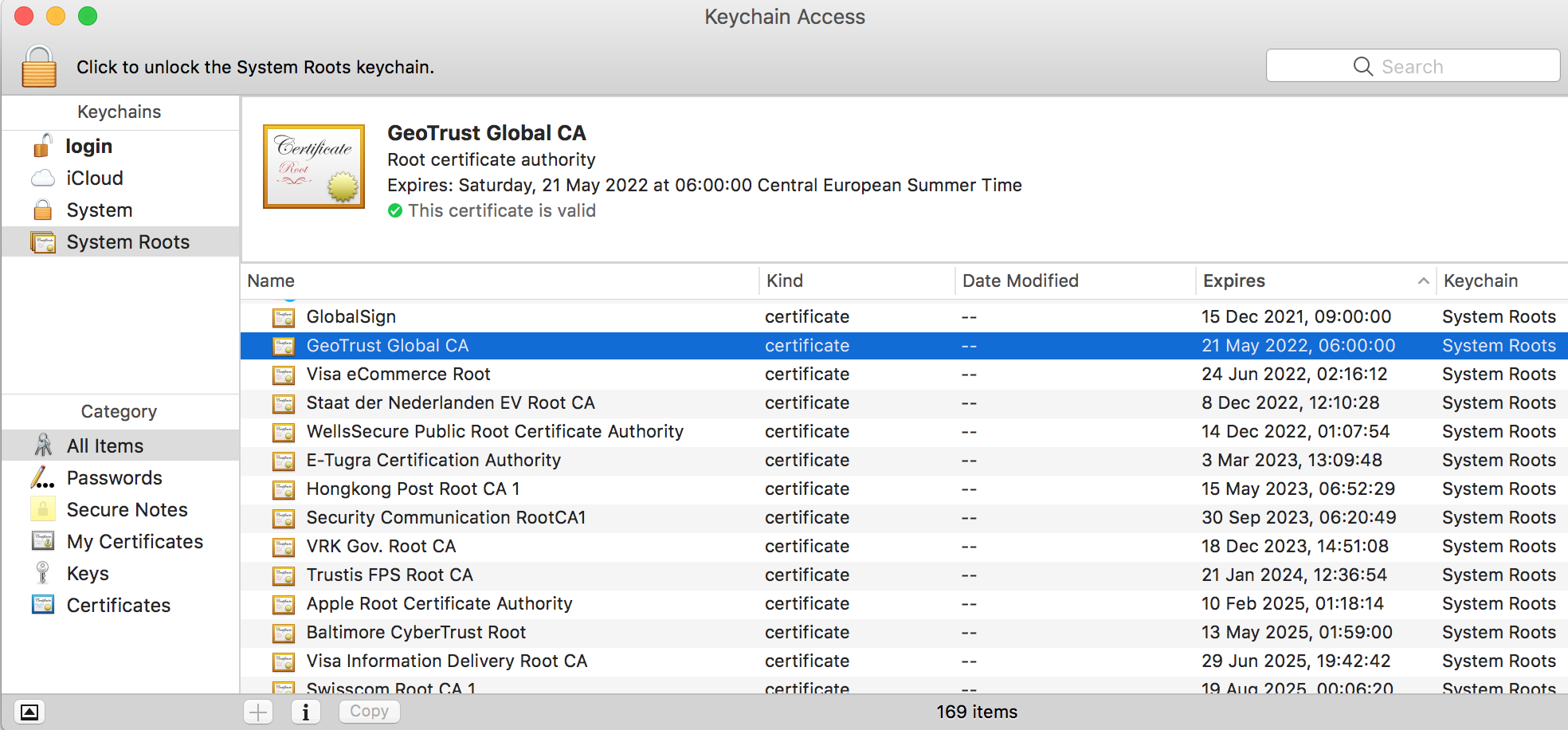Select the System keychain
The image size is (1568, 730).
click(120, 210)
